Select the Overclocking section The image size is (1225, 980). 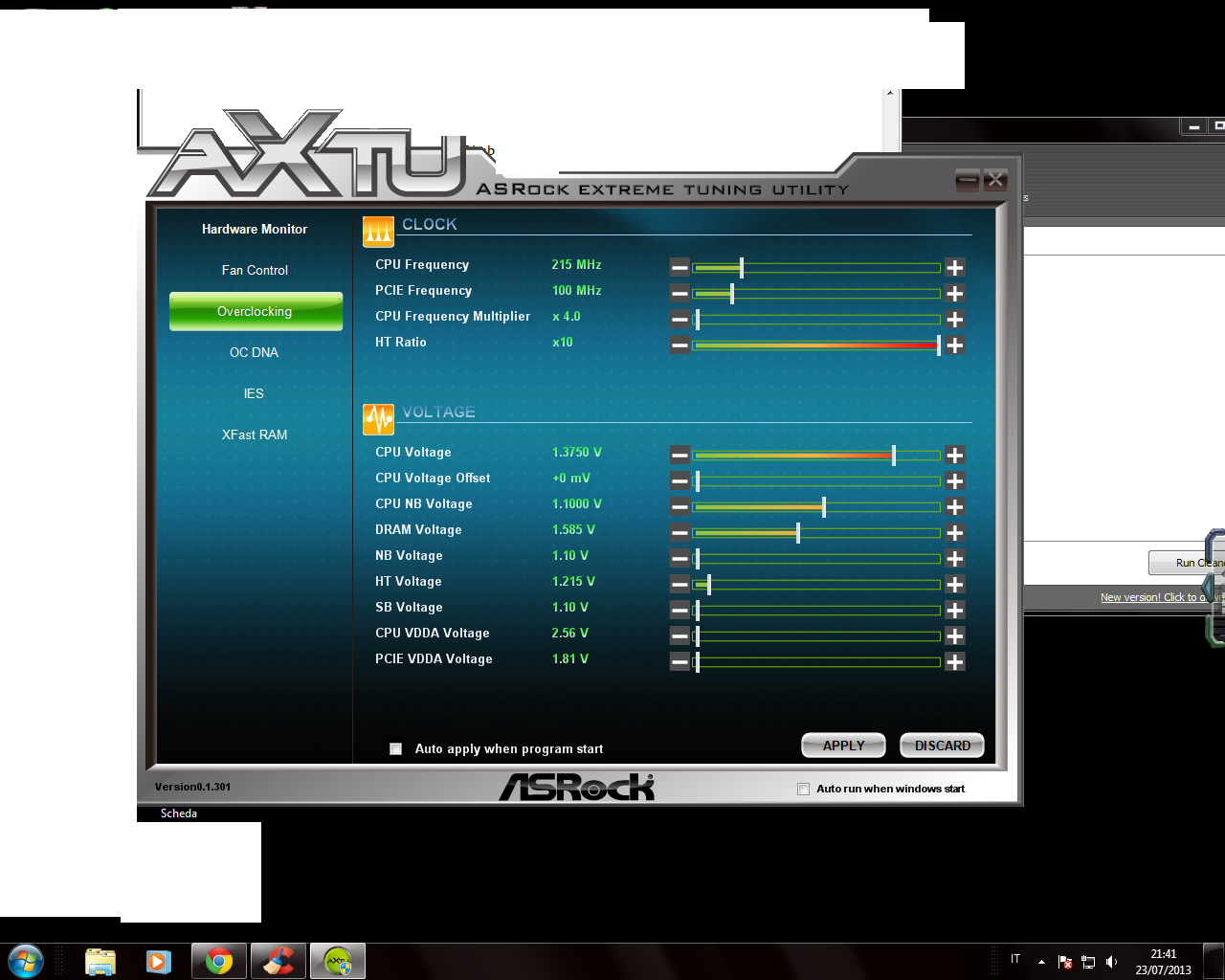click(x=256, y=312)
